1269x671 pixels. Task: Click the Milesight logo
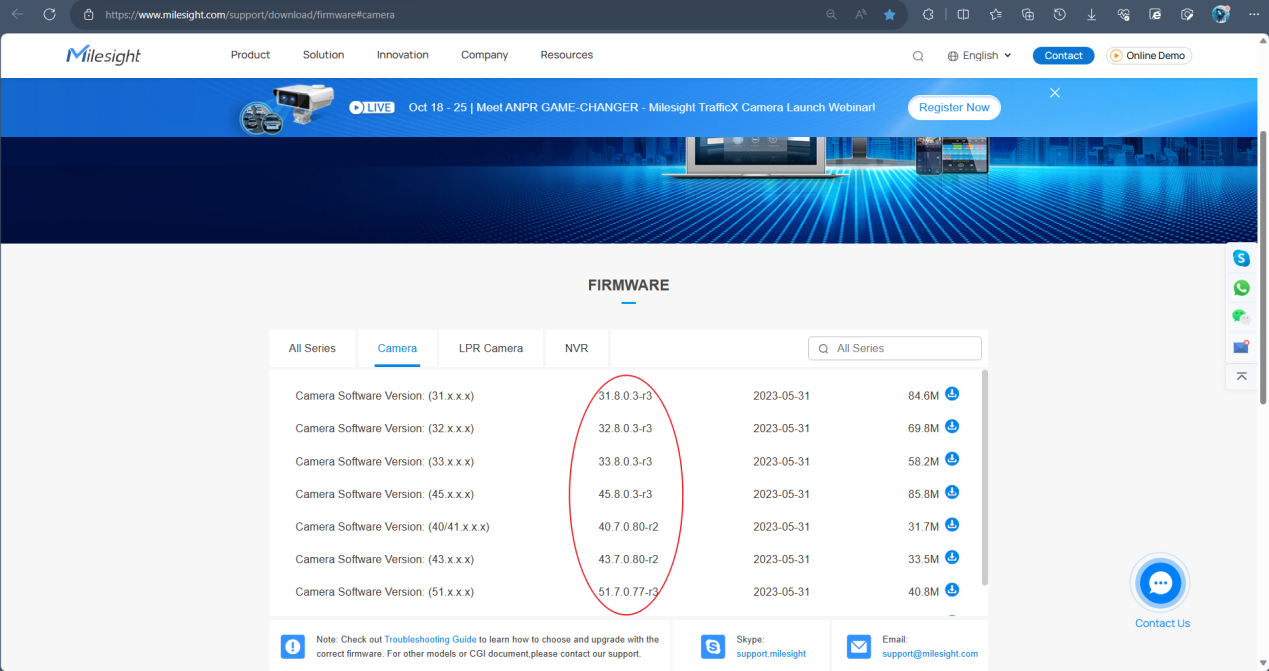pos(103,55)
